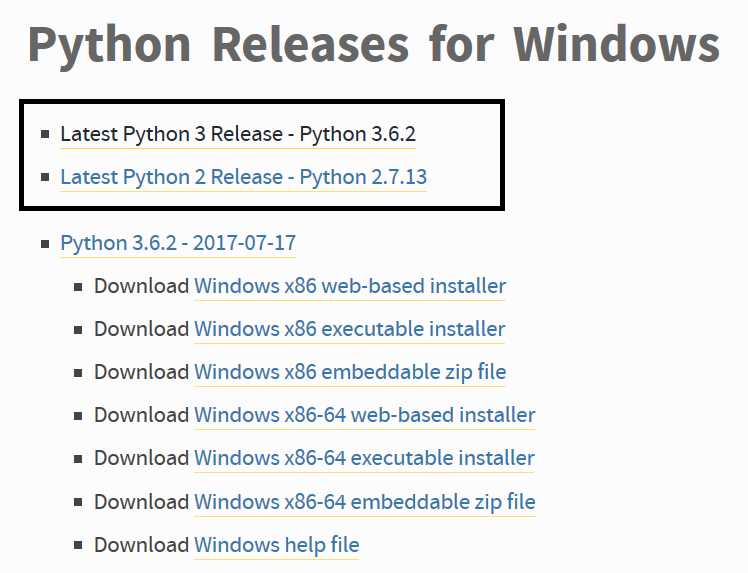
Task: Click the bullet before x86-64 executable installer line
Action: pos(78,459)
